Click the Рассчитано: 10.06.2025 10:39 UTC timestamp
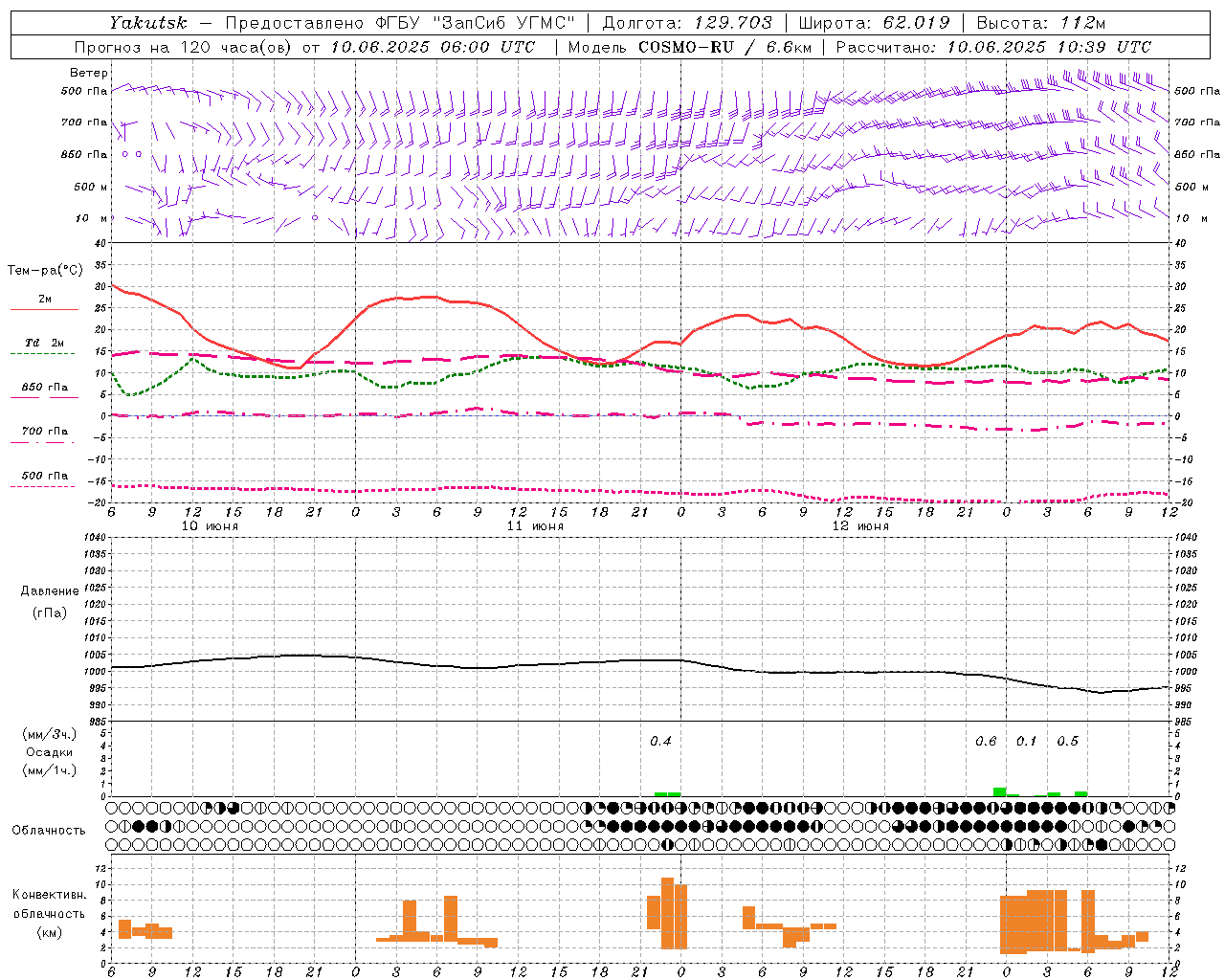The height and width of the screenshot is (980, 1225). (x=993, y=47)
